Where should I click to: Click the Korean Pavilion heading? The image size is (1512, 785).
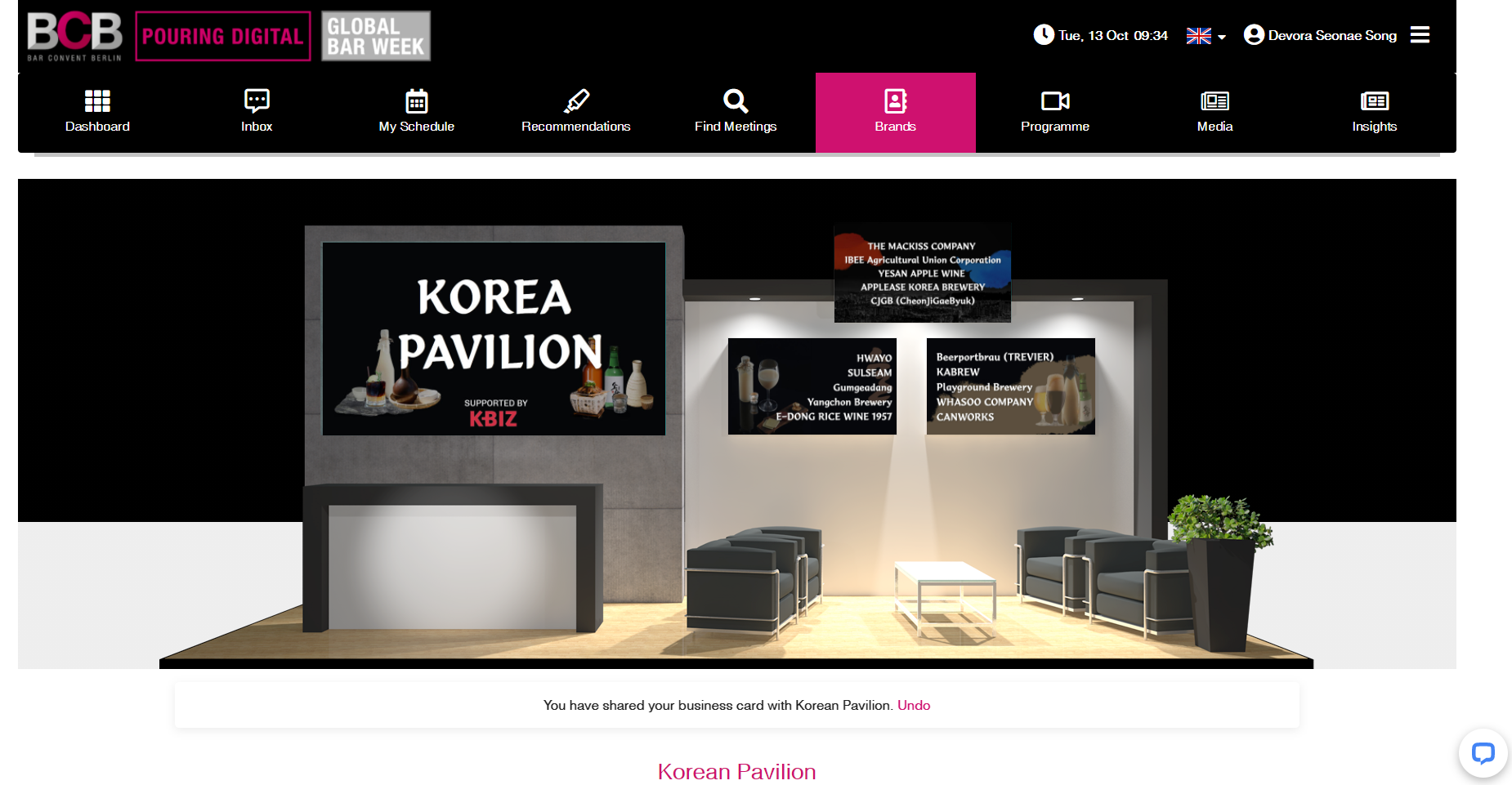click(x=736, y=771)
